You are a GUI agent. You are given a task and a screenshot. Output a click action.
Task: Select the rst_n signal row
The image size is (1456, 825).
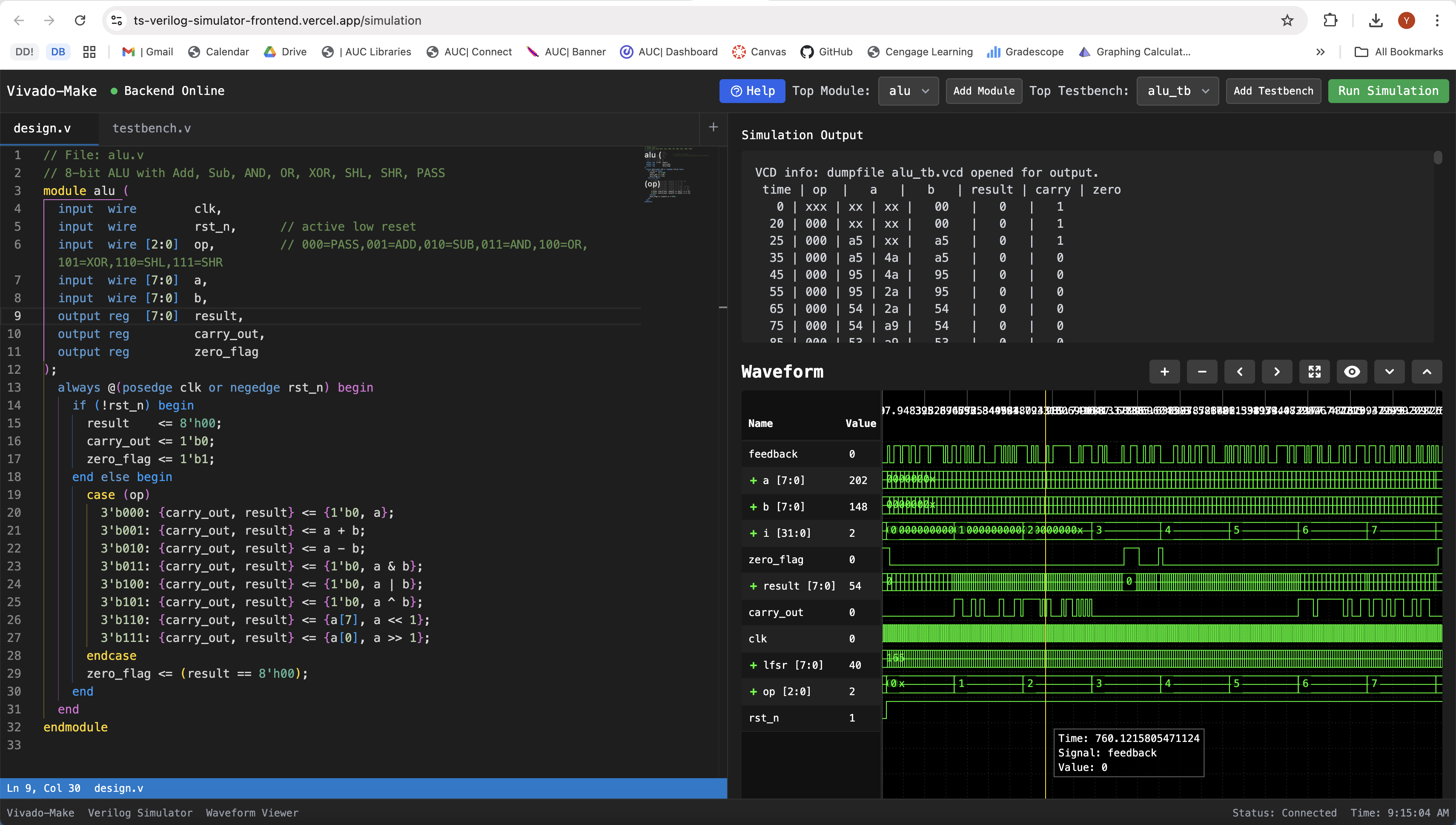click(x=811, y=718)
